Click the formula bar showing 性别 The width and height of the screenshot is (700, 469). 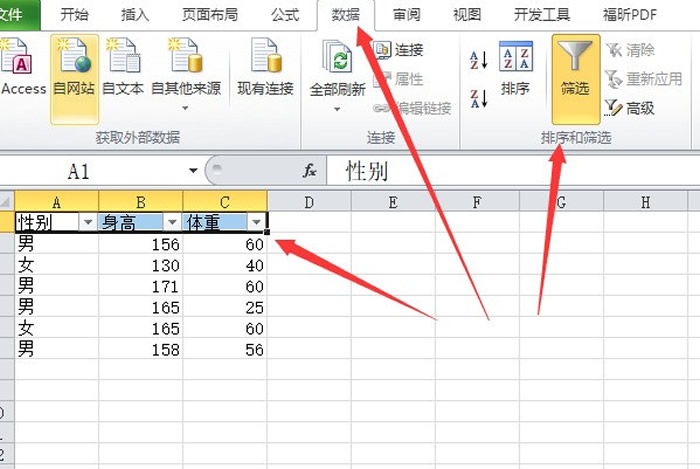tap(513, 170)
